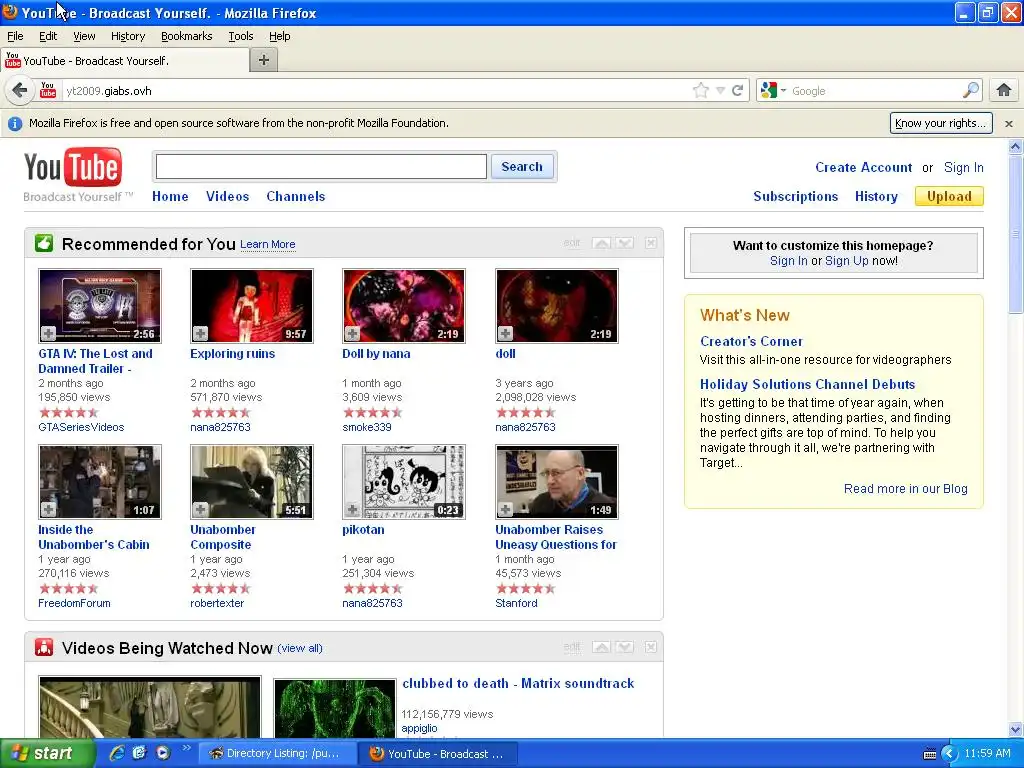Viewport: 1024px width, 768px height.
Task: Click the search magnifier in Google box
Action: pos(971,90)
